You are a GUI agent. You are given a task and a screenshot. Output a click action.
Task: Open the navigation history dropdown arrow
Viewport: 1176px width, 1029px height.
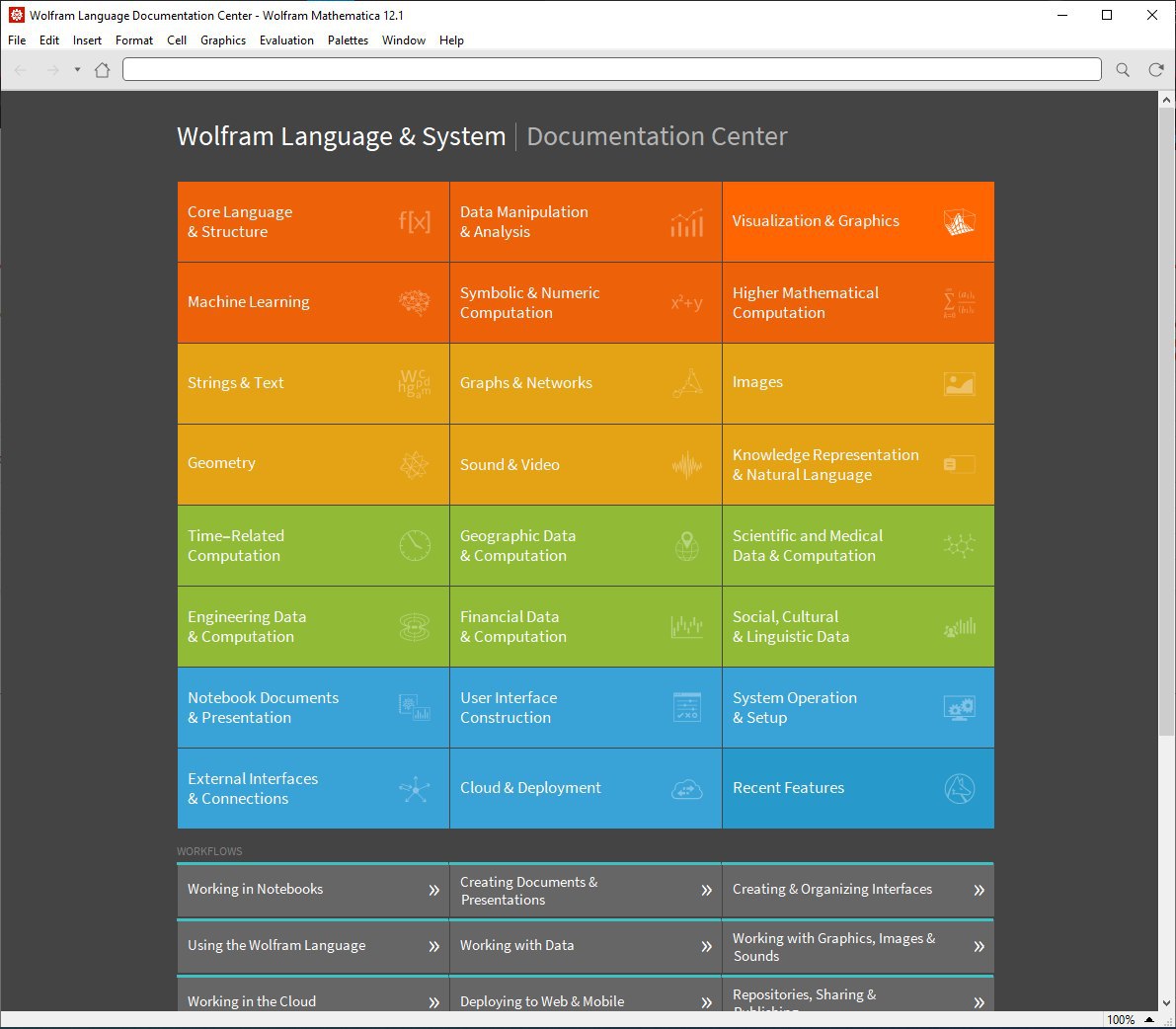(x=76, y=70)
